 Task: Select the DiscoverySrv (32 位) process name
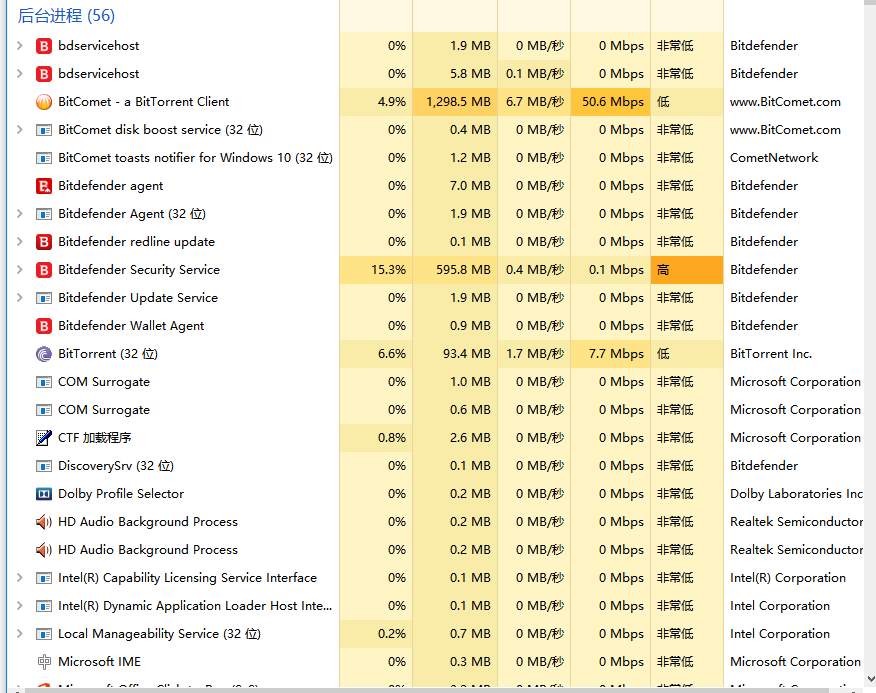(x=116, y=466)
